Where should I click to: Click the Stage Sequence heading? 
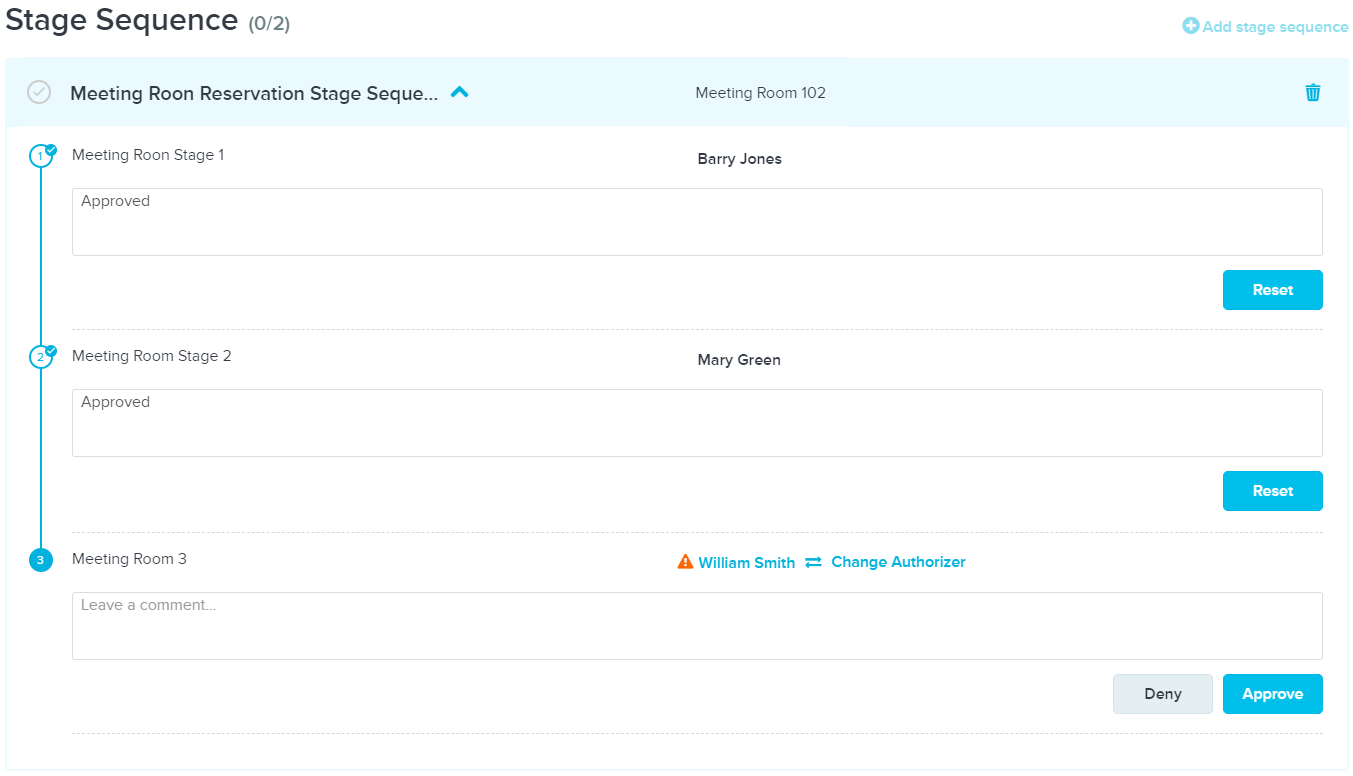pyautogui.click(x=122, y=20)
